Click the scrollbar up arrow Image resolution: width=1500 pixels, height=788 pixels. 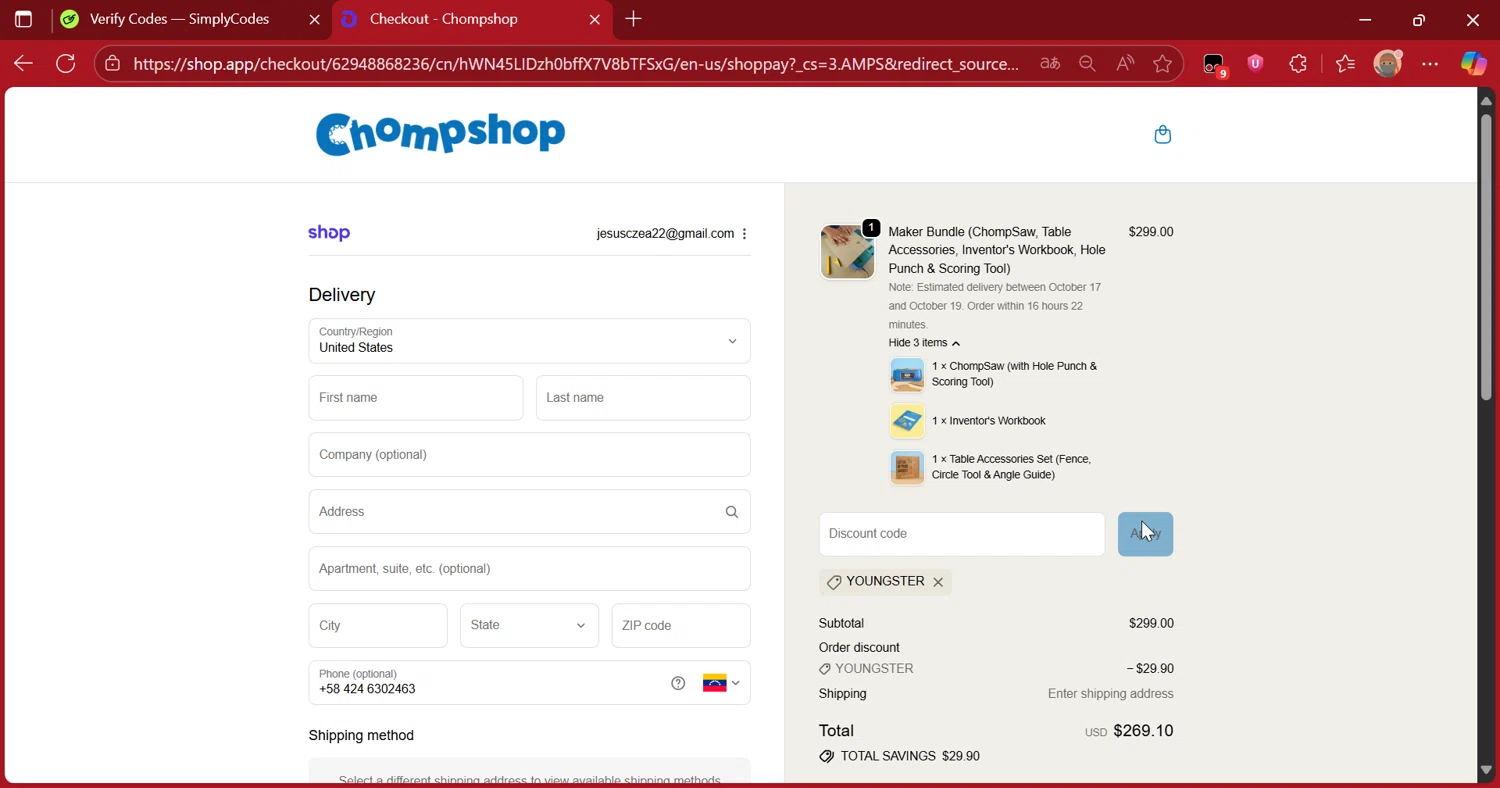pos(1486,100)
